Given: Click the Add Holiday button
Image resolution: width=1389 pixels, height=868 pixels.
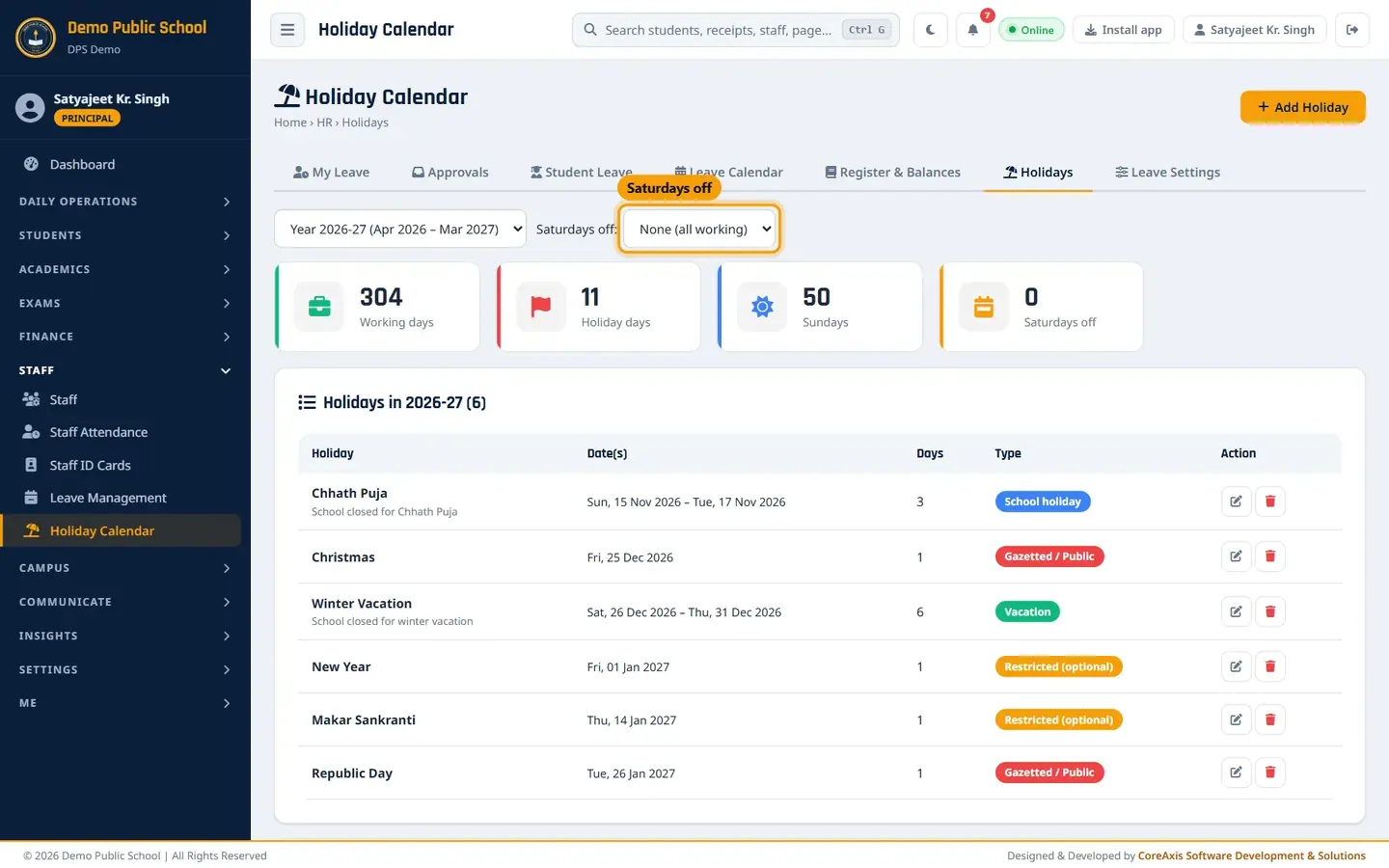Looking at the screenshot, I should [x=1302, y=107].
